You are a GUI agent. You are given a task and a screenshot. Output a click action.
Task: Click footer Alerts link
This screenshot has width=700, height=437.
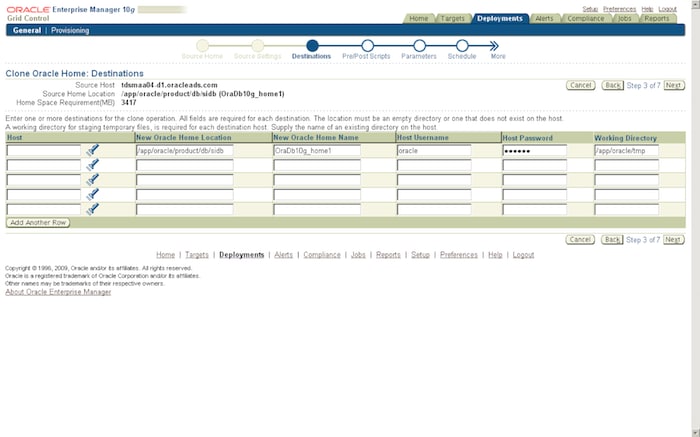tap(283, 255)
